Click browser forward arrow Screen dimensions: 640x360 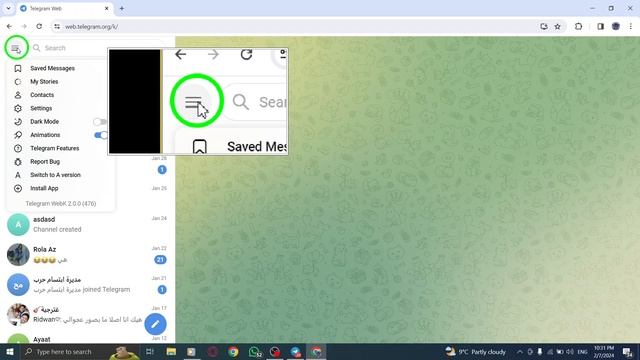point(24,27)
